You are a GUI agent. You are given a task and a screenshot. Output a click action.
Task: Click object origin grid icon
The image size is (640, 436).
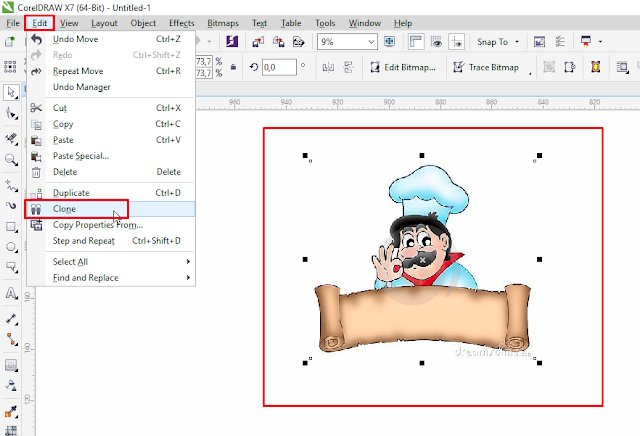10,67
